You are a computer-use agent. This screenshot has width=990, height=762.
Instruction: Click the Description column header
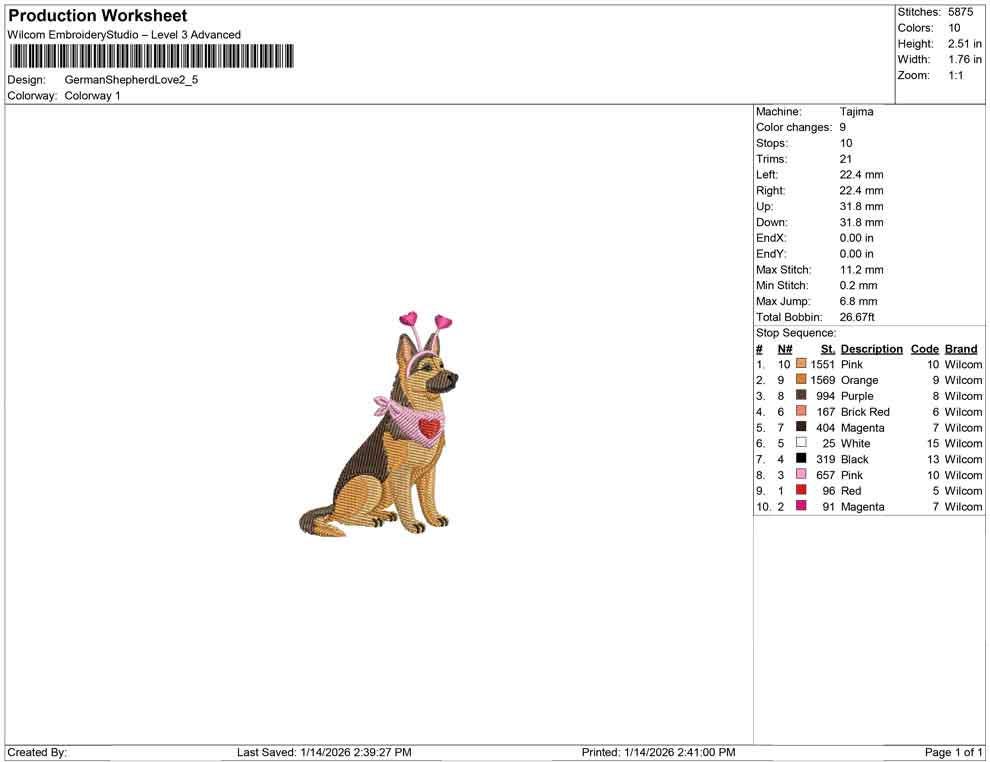click(x=871, y=348)
